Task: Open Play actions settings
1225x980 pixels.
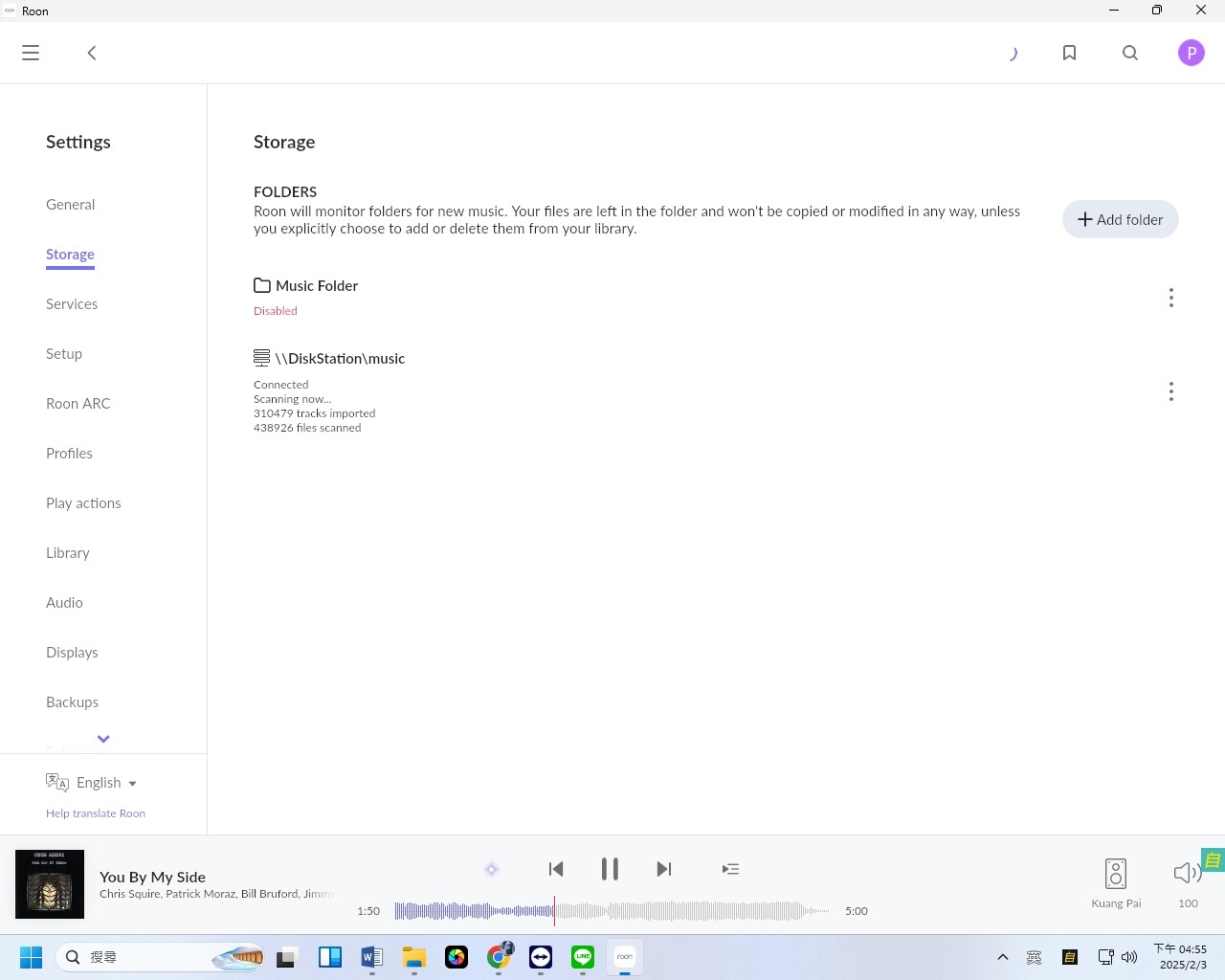Action: coord(83,502)
